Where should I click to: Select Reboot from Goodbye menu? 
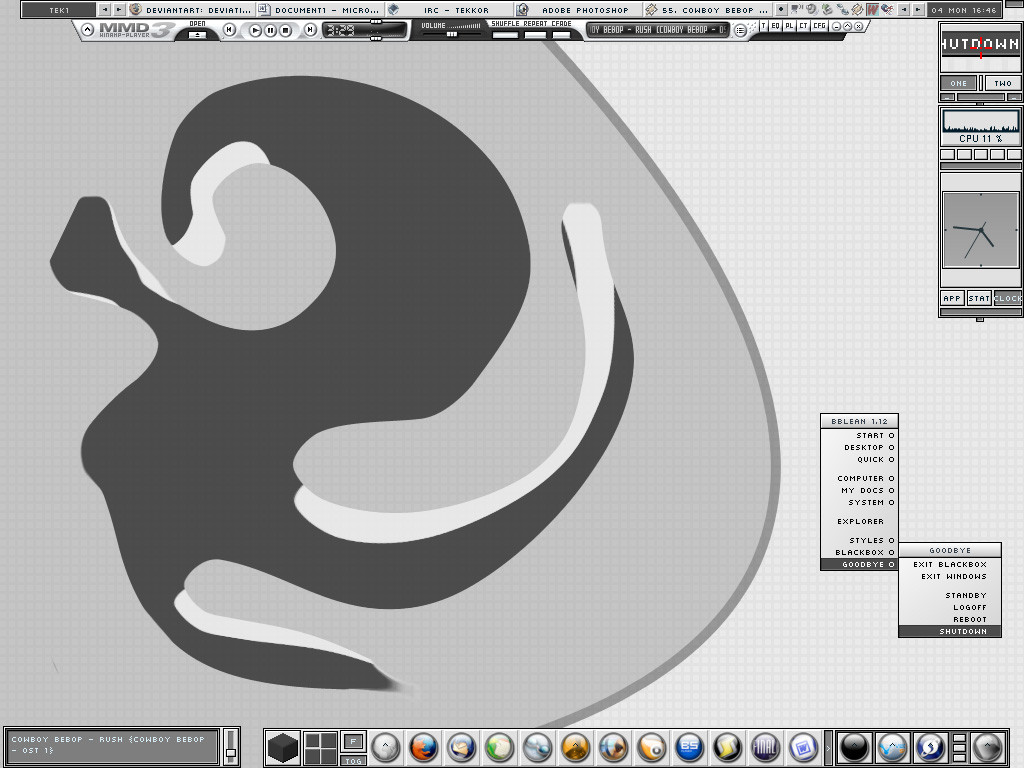[950, 620]
